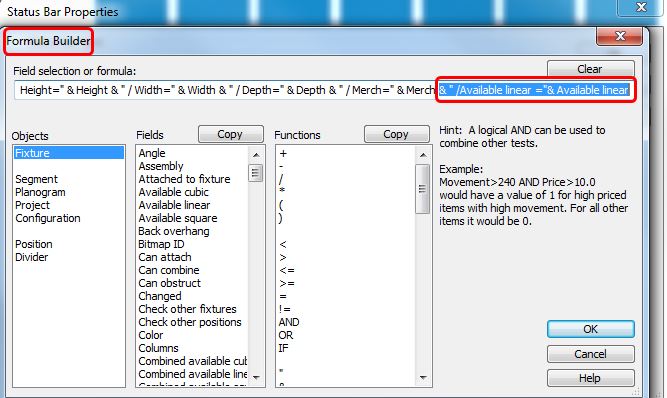The width and height of the screenshot is (667, 398).
Task: Click Functions list scroll-up arrow
Action: click(422, 155)
